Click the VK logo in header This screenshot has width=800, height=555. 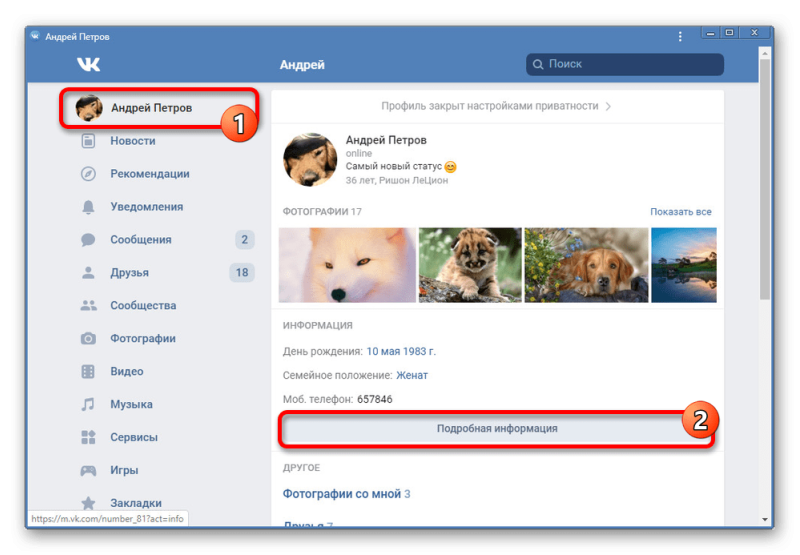click(x=88, y=64)
